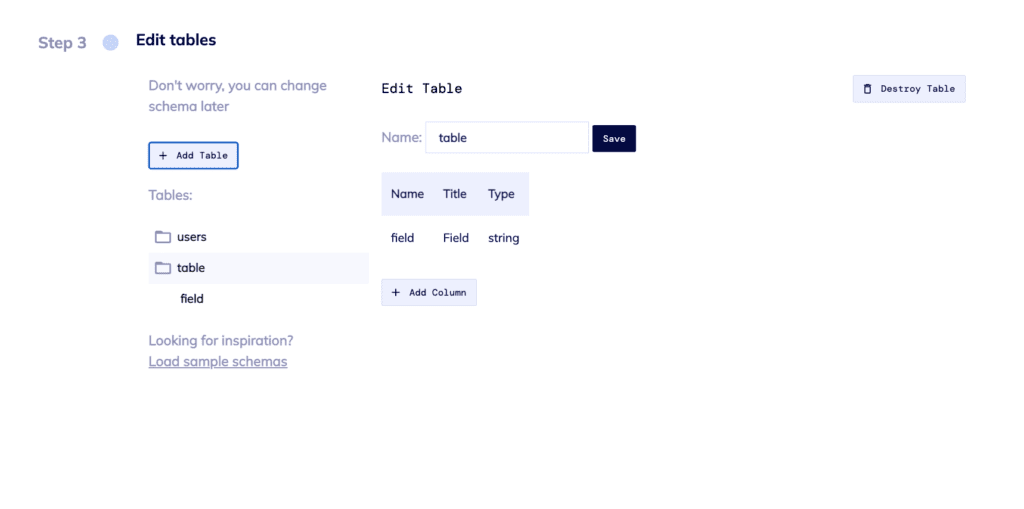Select the Field cell in Title column
Image resolution: width=1024 pixels, height=509 pixels.
click(x=456, y=238)
